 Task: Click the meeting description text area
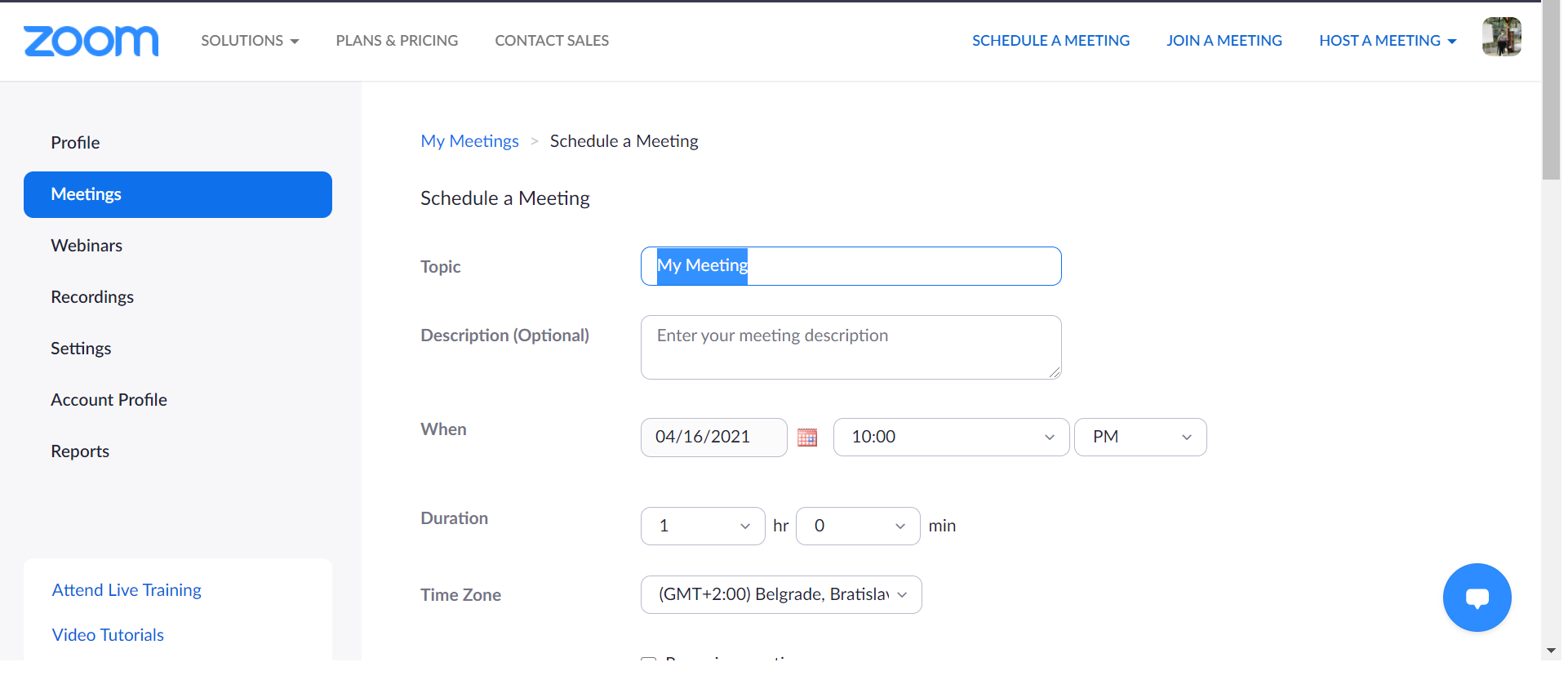tap(851, 348)
